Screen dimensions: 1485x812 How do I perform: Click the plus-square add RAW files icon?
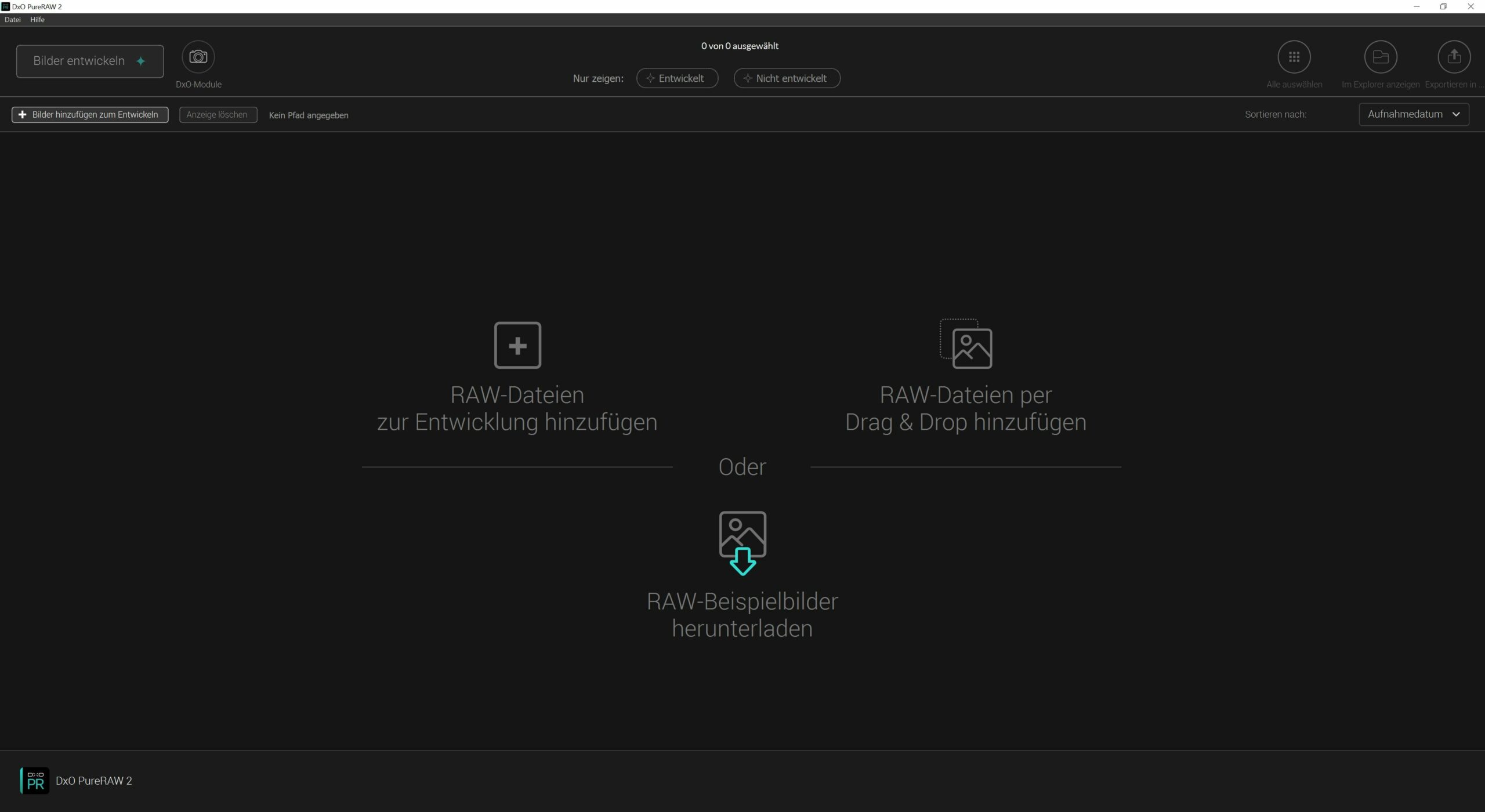[x=517, y=345]
